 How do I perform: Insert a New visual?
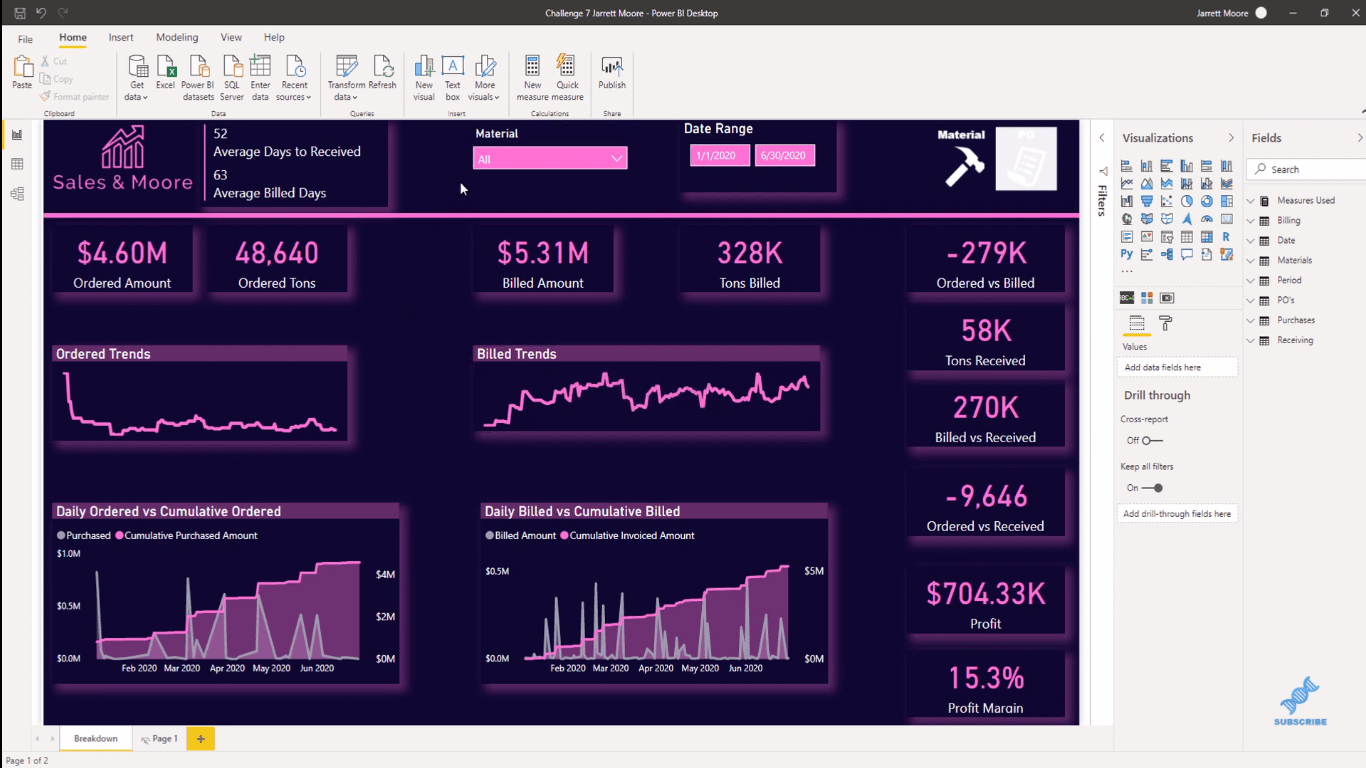point(424,78)
